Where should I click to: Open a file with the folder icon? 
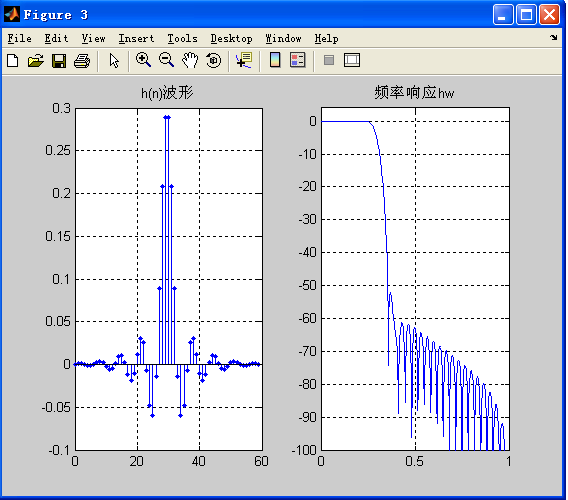(36, 61)
